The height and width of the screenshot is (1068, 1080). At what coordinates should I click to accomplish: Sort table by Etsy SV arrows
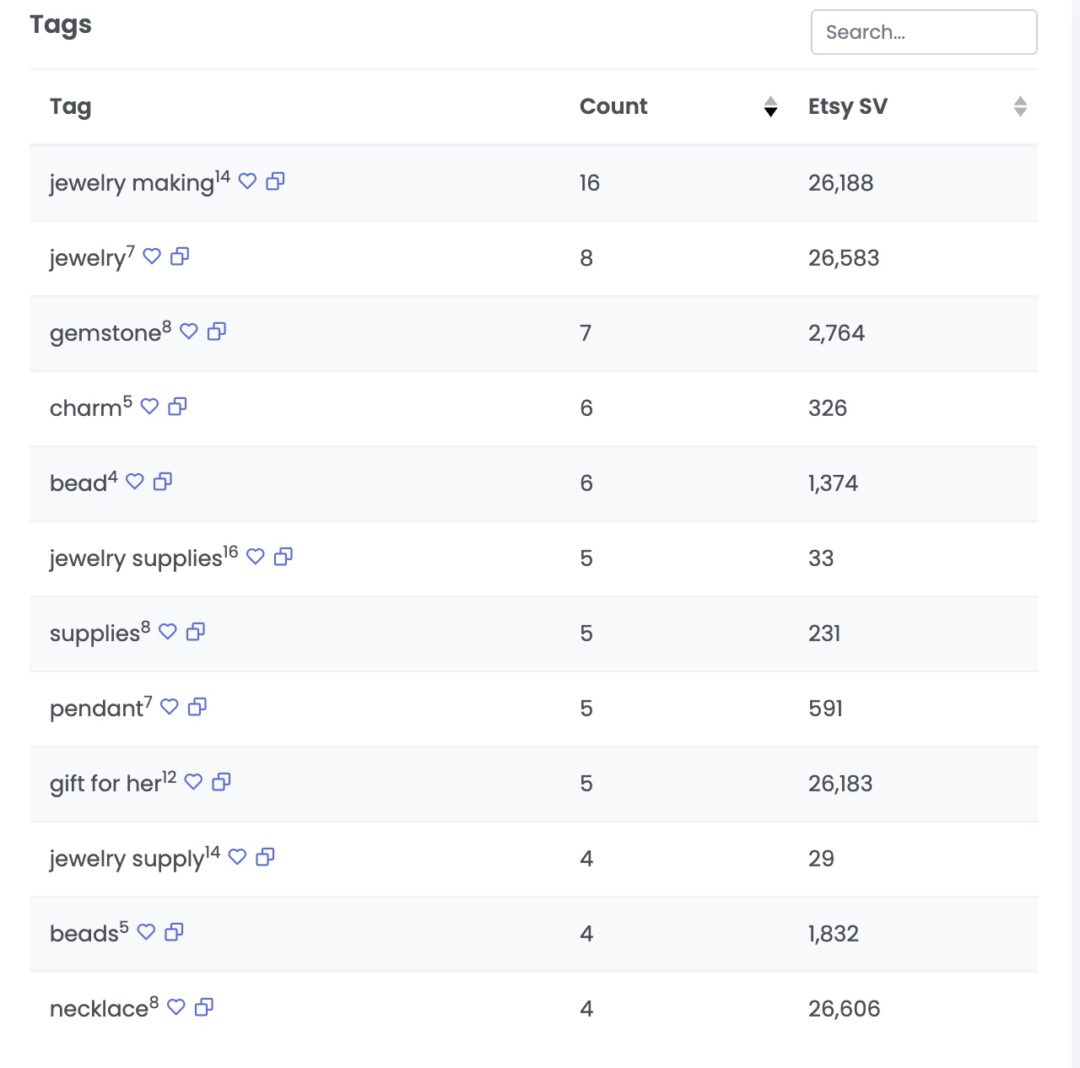(x=1020, y=106)
